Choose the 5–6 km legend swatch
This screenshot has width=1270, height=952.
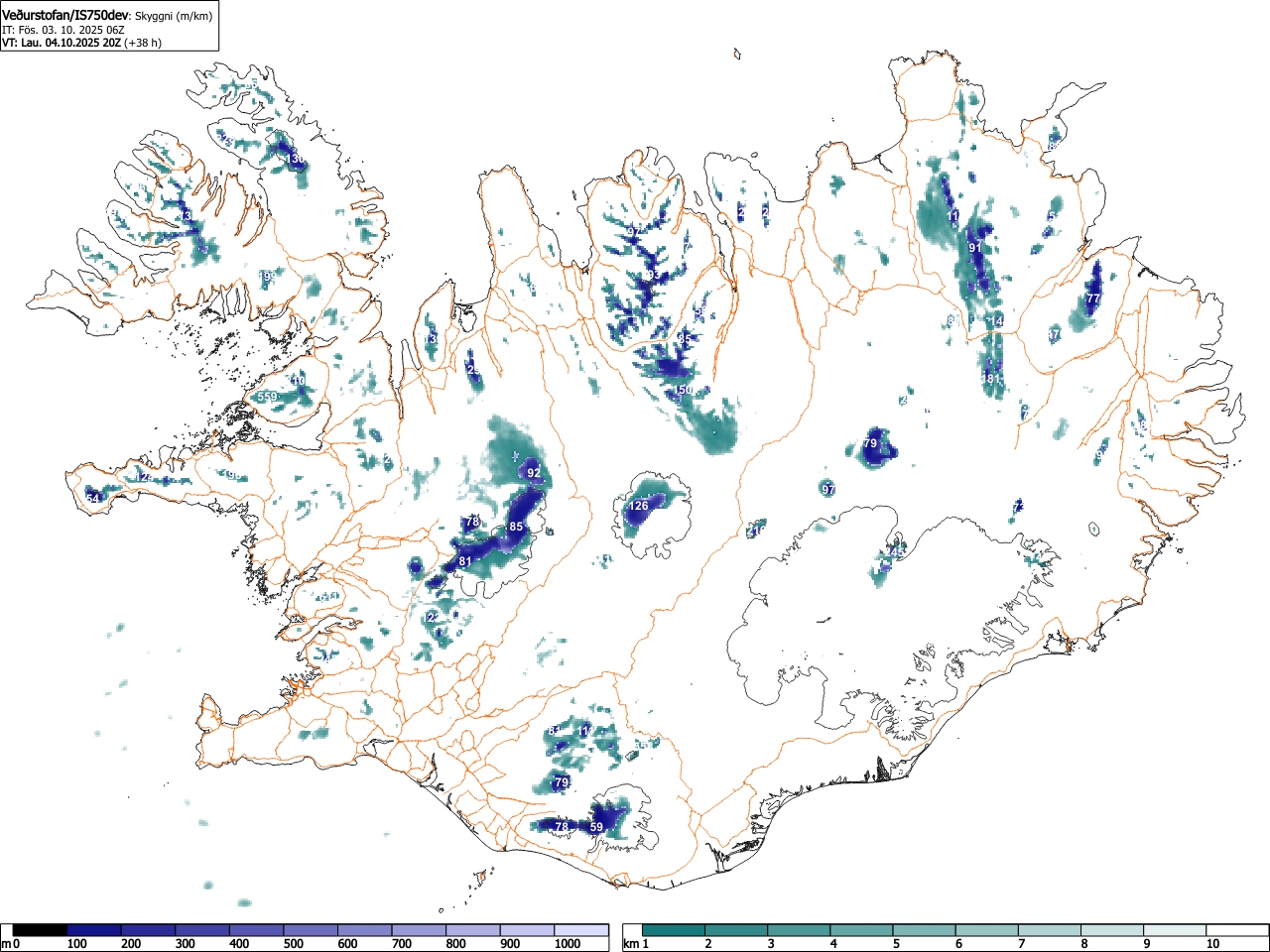click(924, 930)
